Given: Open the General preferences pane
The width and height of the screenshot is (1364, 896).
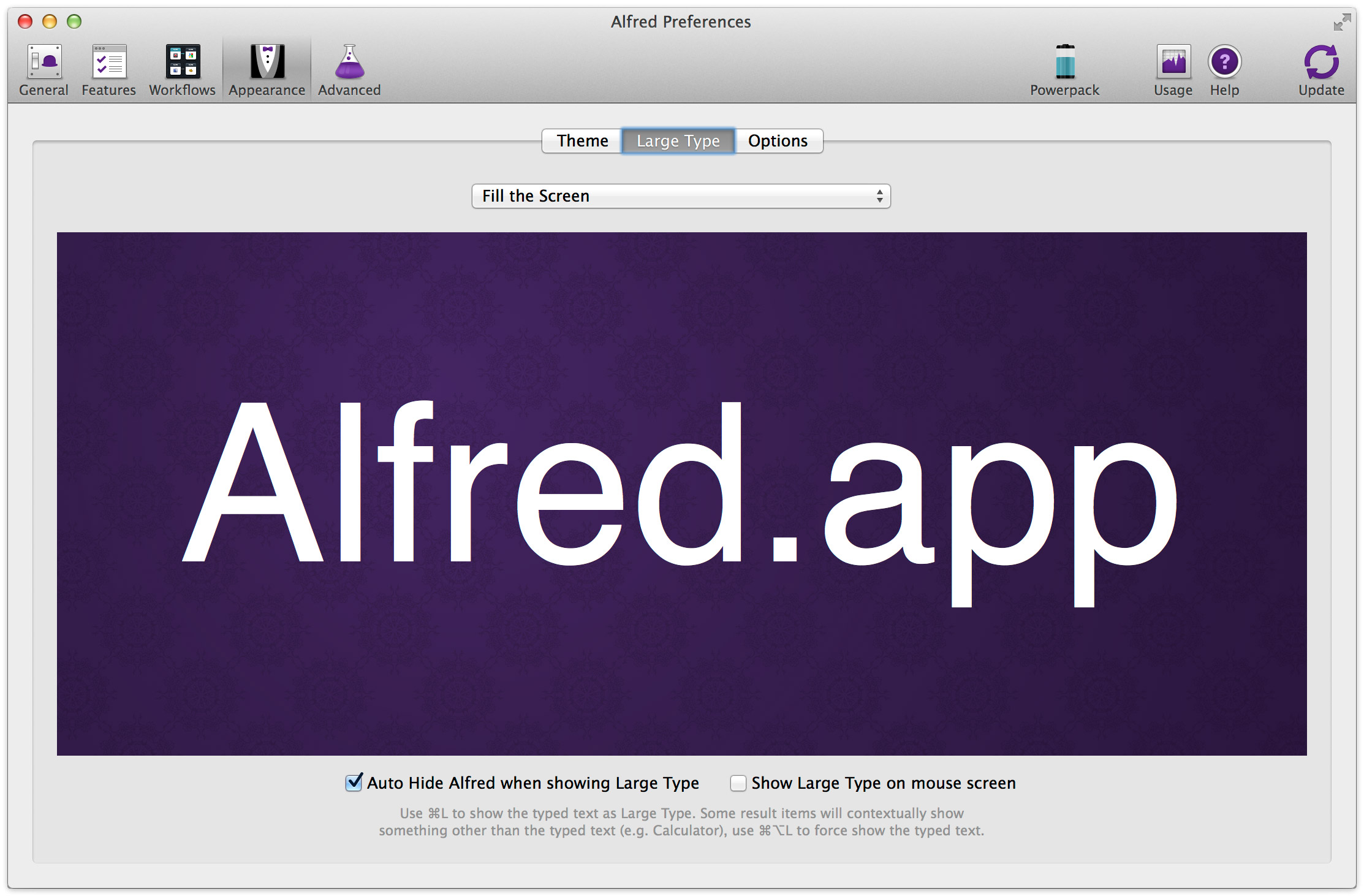Looking at the screenshot, I should 44,70.
